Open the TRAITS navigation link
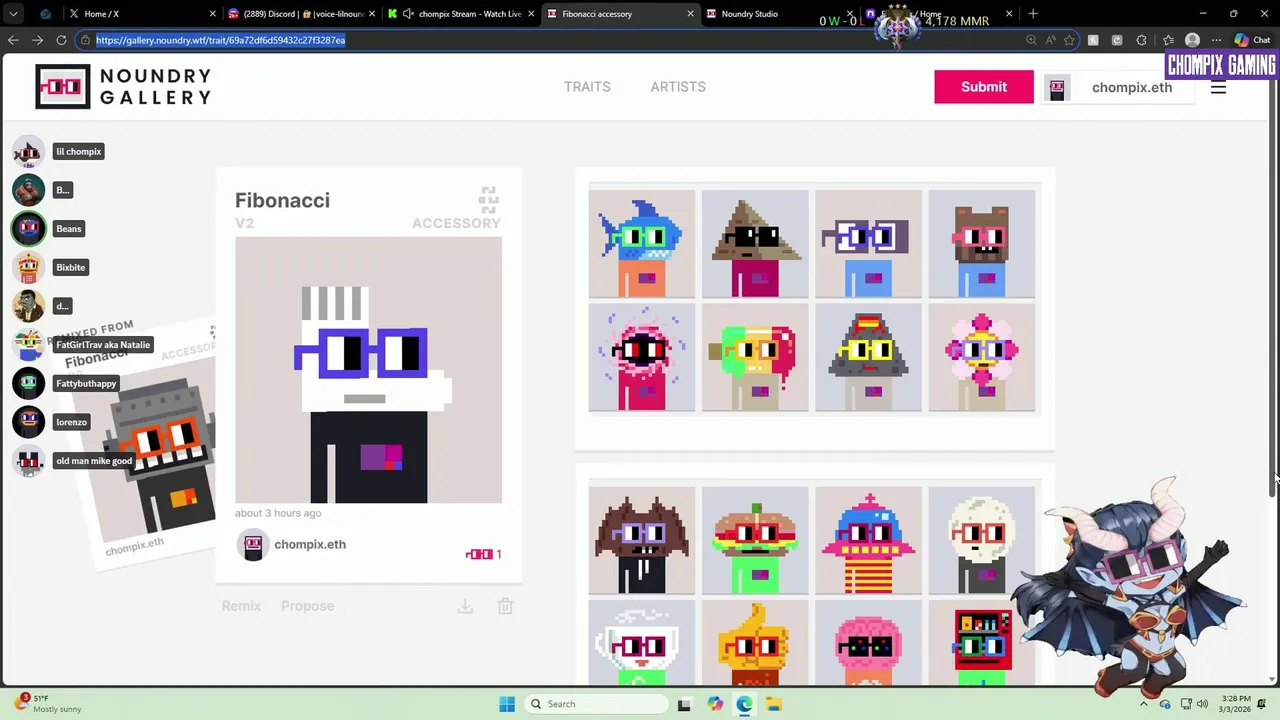1280x720 pixels. pos(587,87)
